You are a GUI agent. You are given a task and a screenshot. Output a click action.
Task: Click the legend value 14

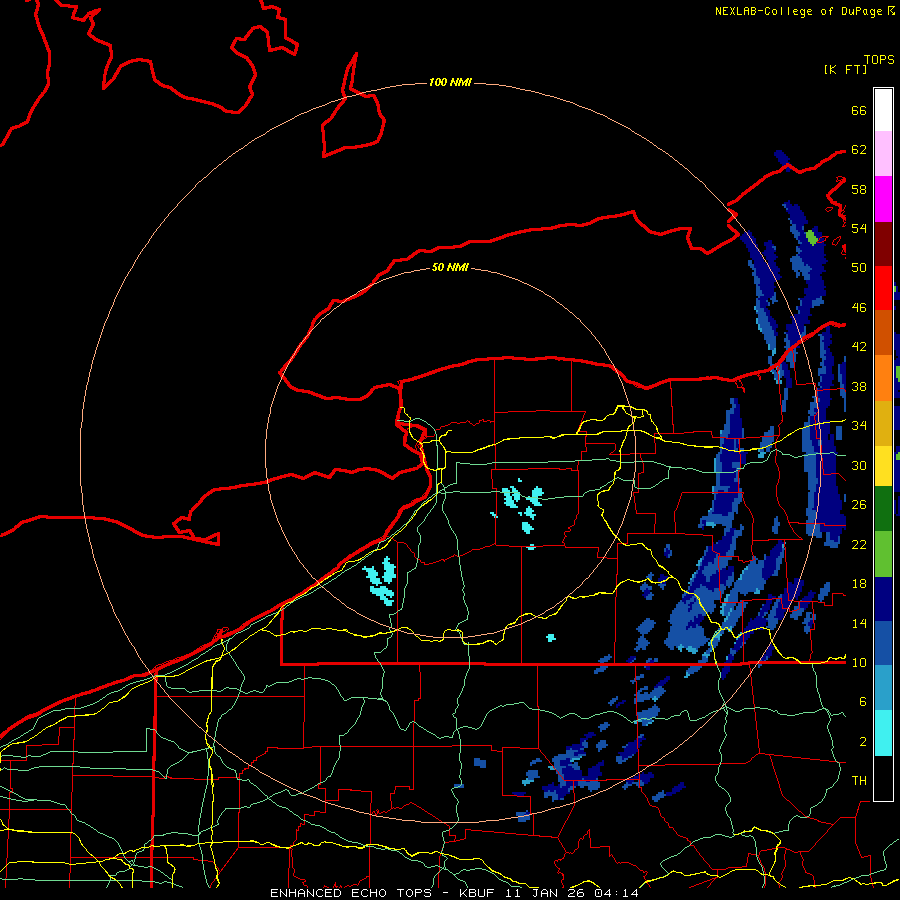pyautogui.click(x=859, y=623)
